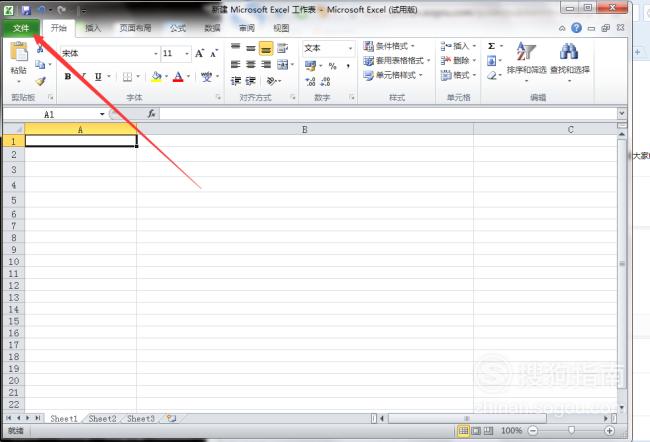
Task: Click the decrease indent icon
Action: point(235,81)
